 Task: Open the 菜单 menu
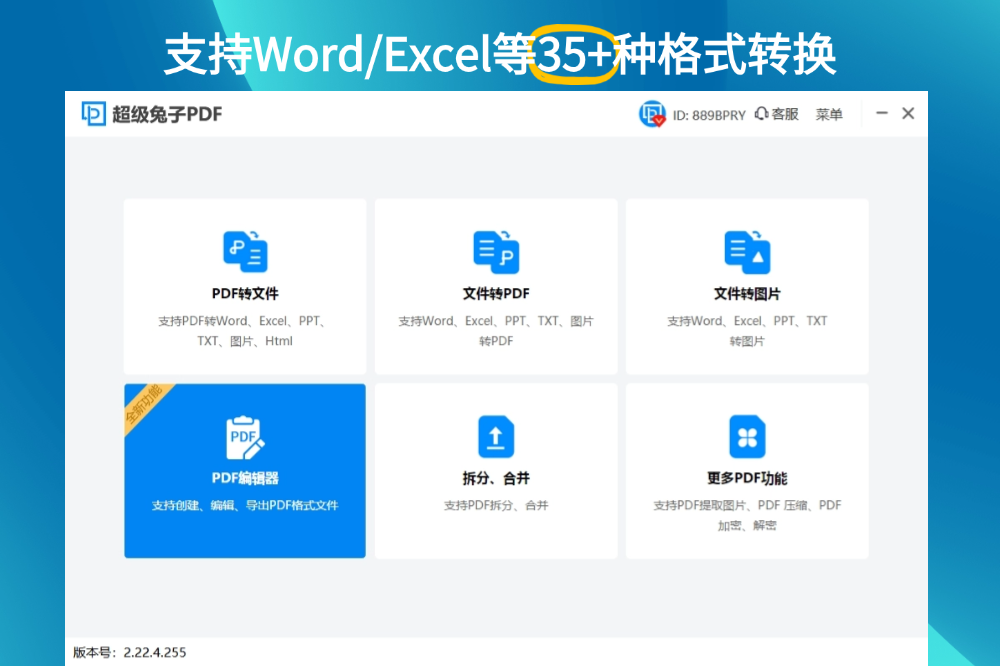pyautogui.click(x=829, y=114)
